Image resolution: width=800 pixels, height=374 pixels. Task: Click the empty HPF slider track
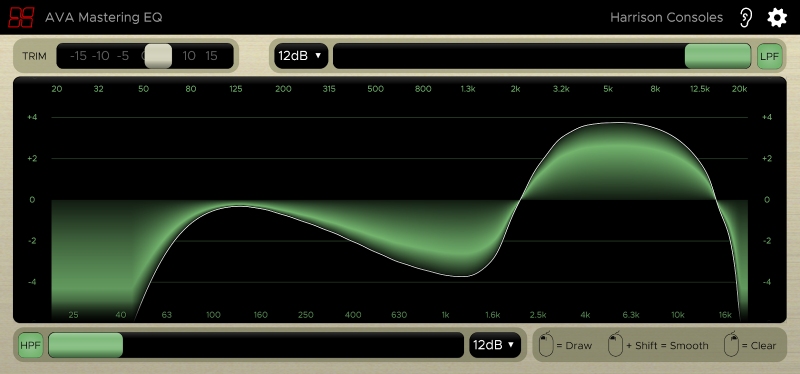click(293, 345)
